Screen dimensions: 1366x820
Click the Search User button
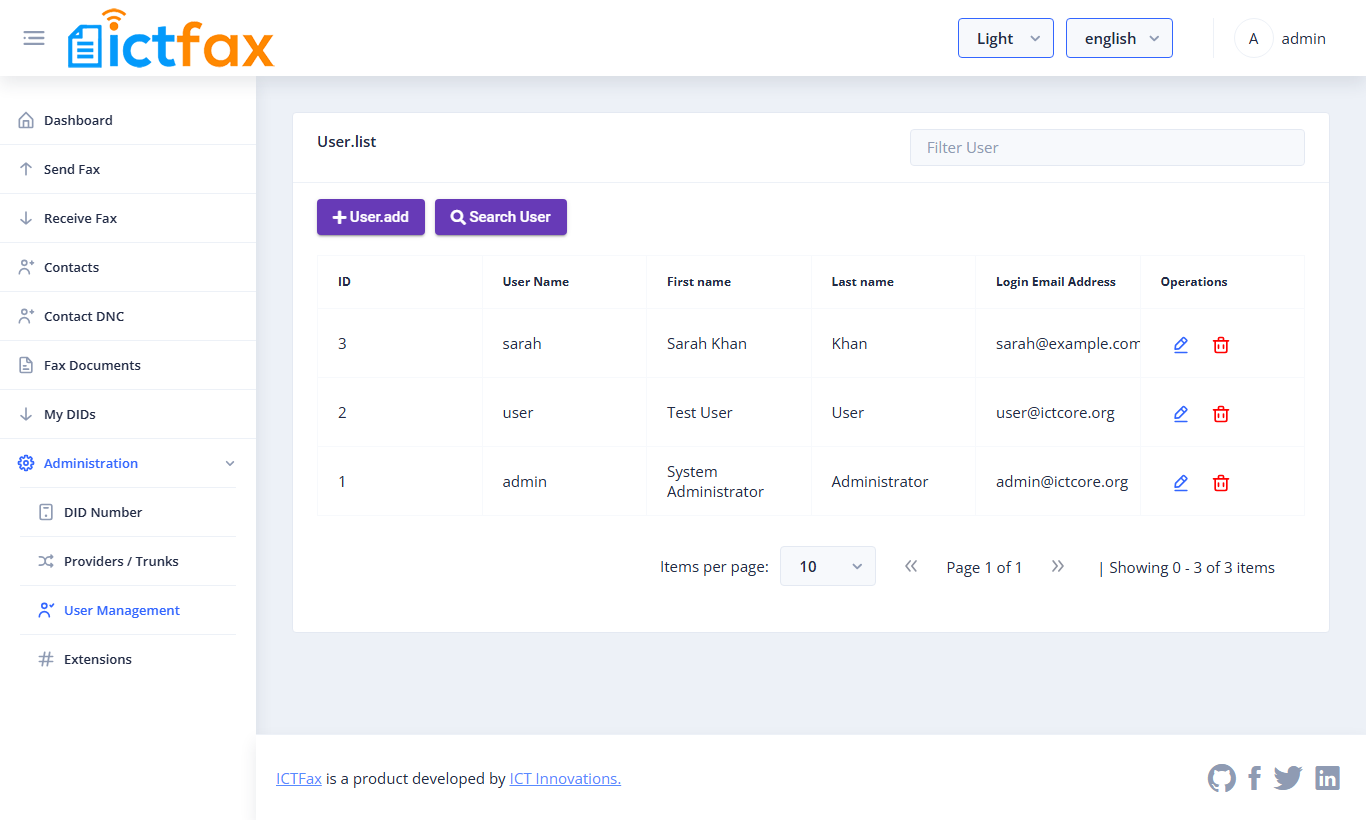(501, 217)
